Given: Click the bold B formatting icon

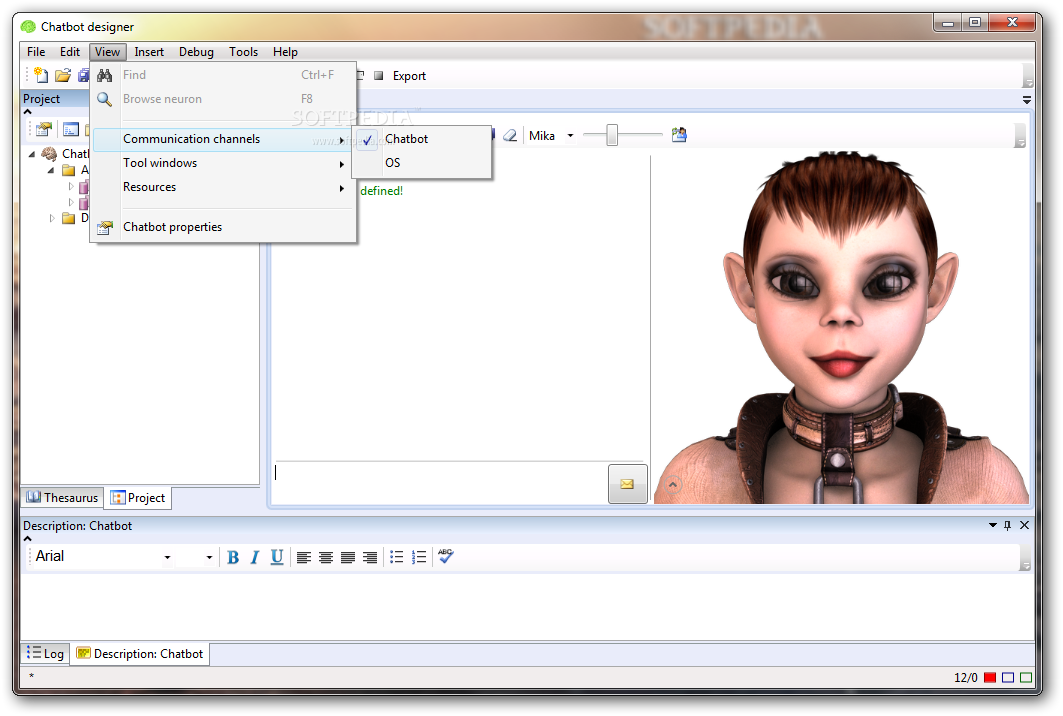Looking at the screenshot, I should (x=233, y=557).
